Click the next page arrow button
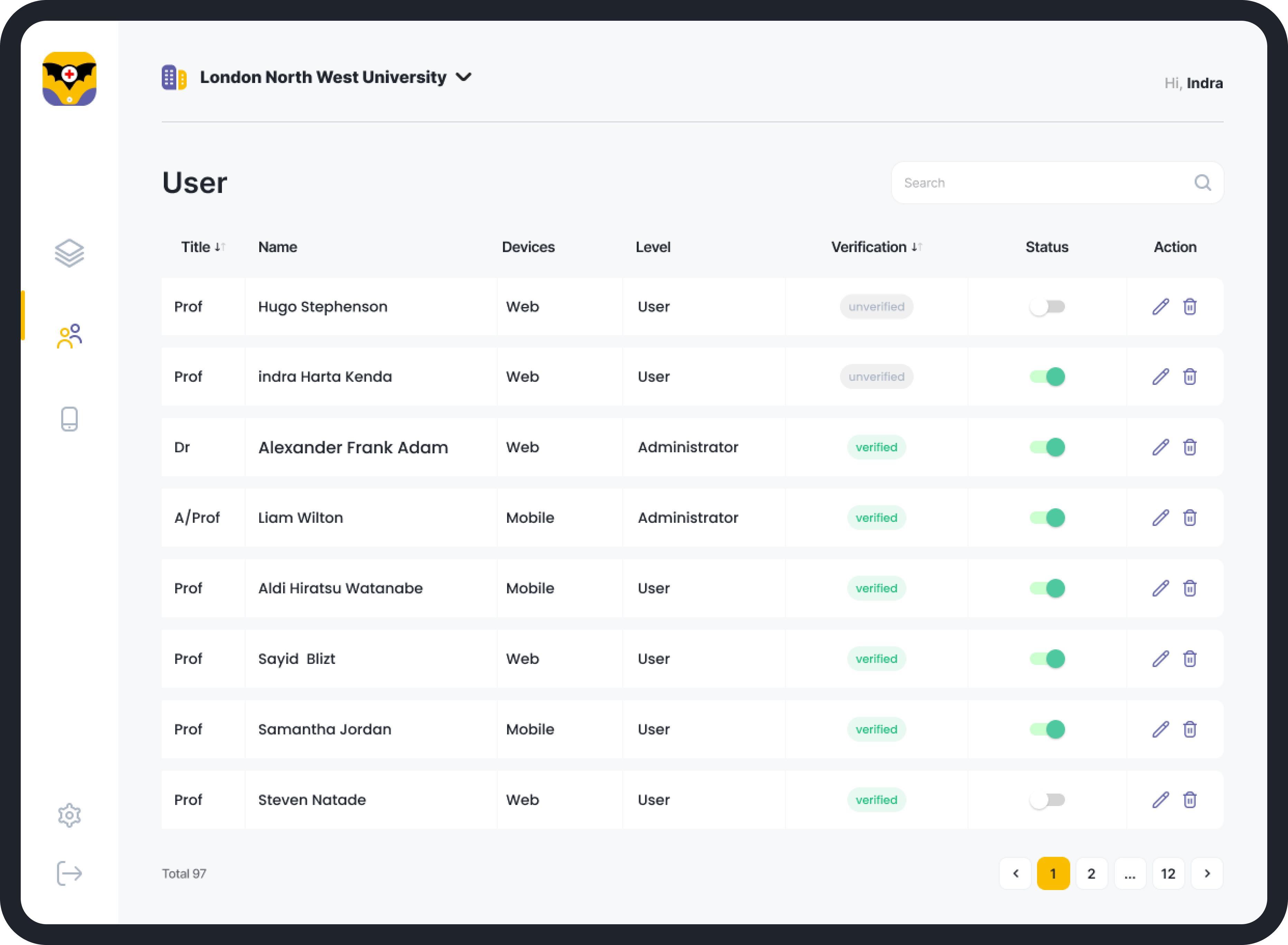The width and height of the screenshot is (1288, 945). [1207, 873]
